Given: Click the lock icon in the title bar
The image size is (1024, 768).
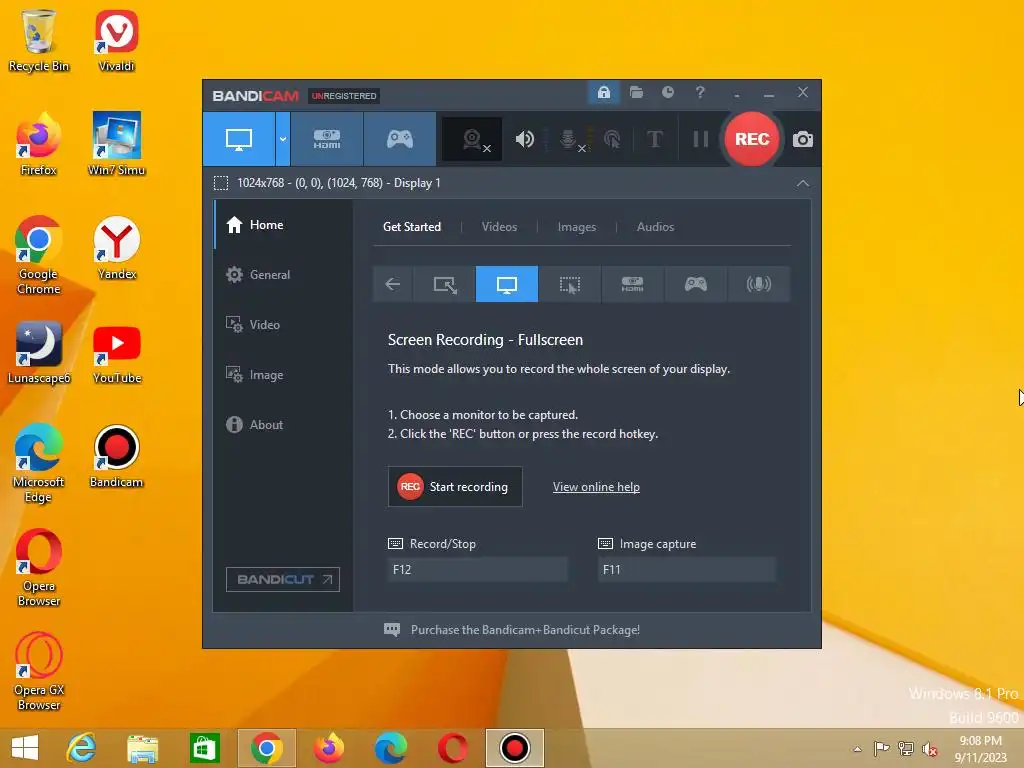Looking at the screenshot, I should point(604,93).
